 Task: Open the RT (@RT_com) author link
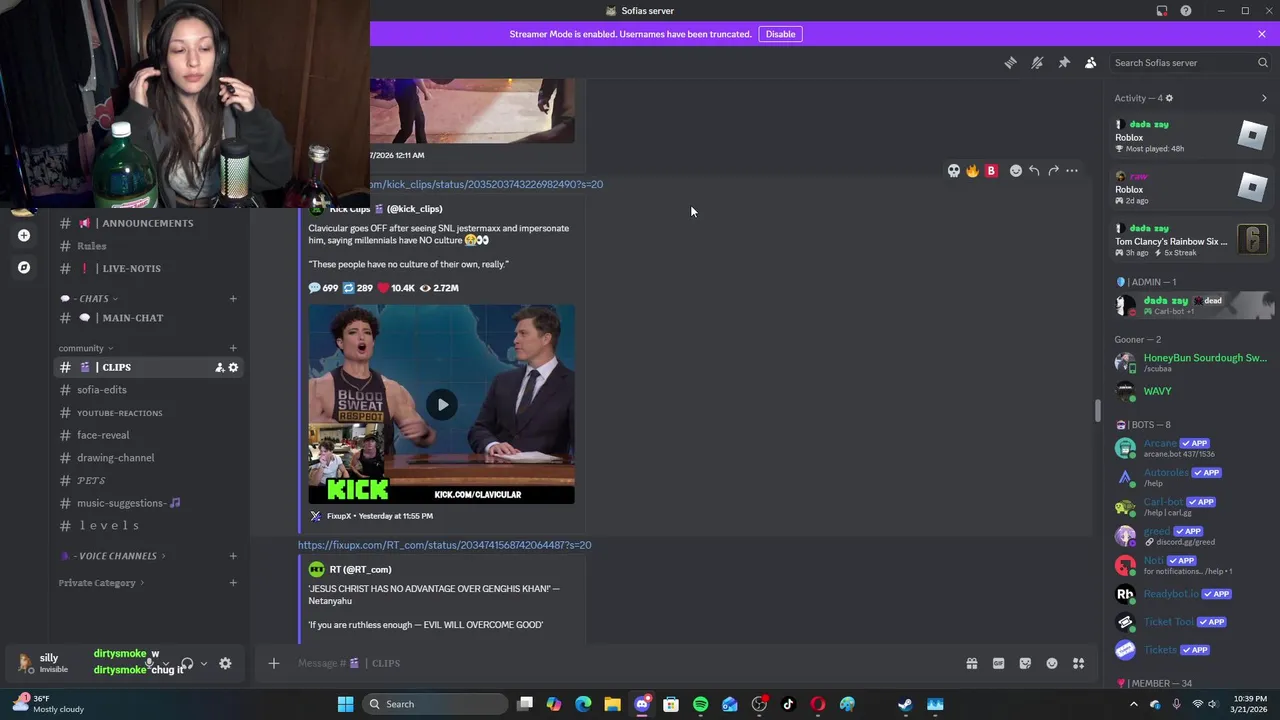click(x=360, y=570)
